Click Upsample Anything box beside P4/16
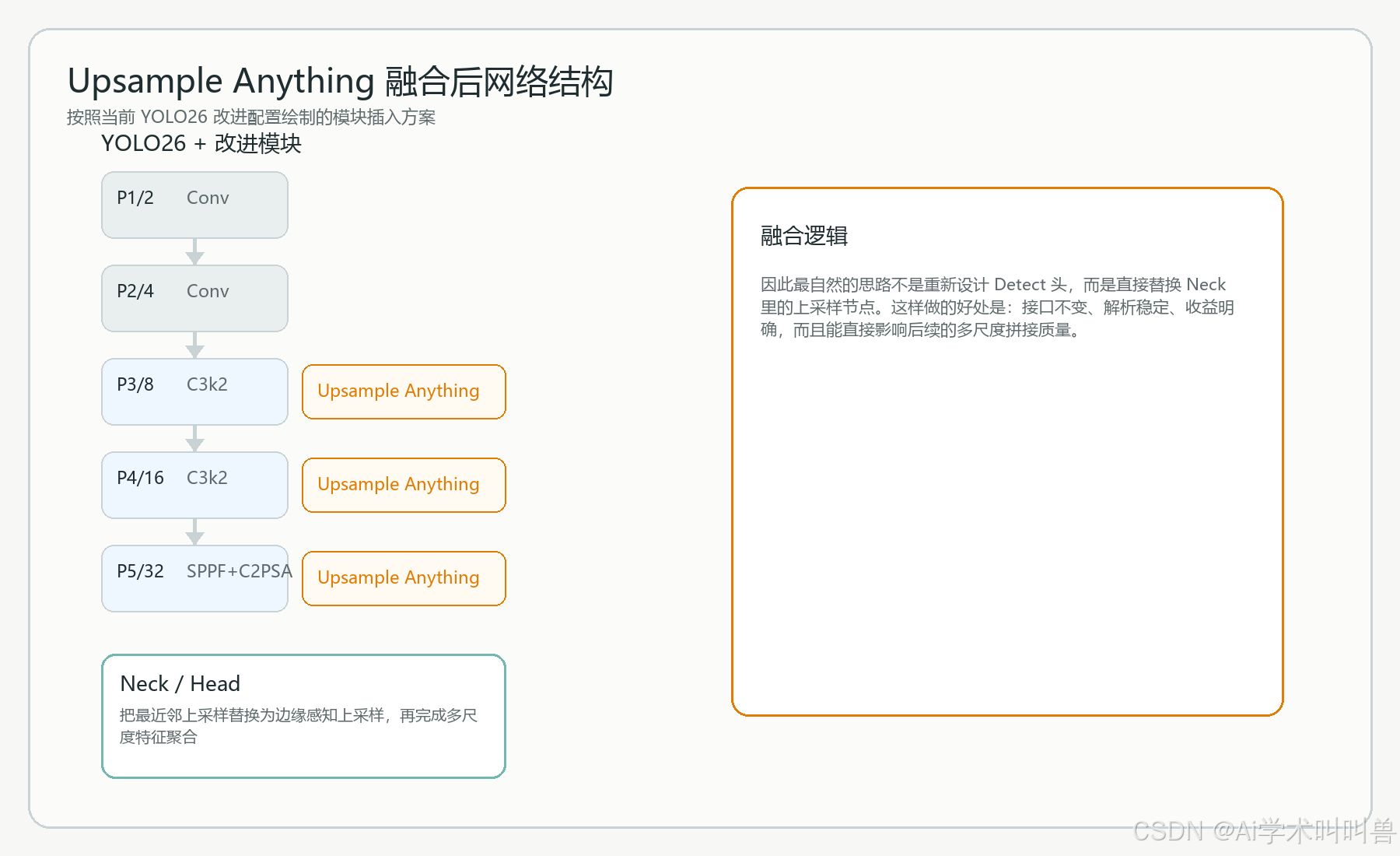 pos(404,485)
